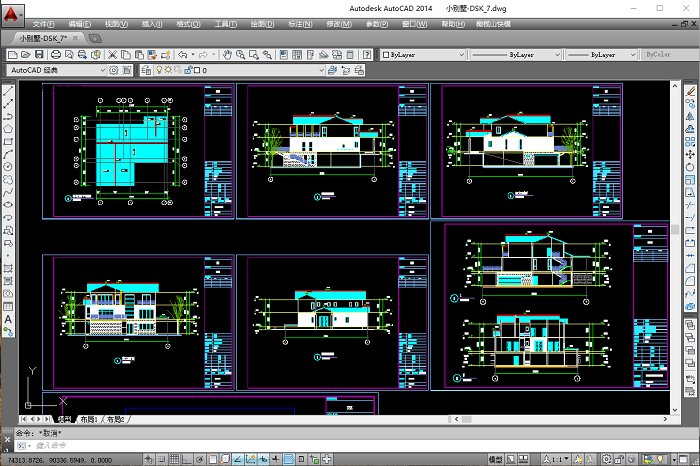Image resolution: width=700 pixels, height=466 pixels.
Task: Open the Help question mark icon
Action: click(x=367, y=54)
